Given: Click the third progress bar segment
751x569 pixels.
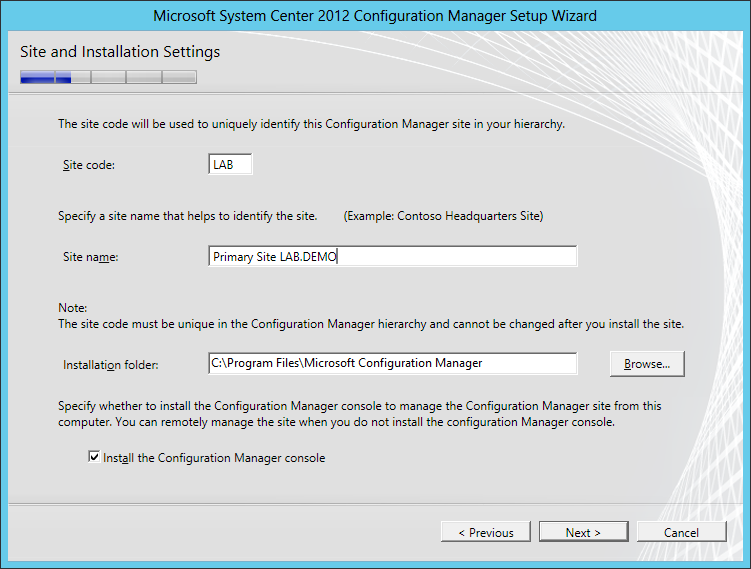Looking at the screenshot, I should tap(108, 77).
